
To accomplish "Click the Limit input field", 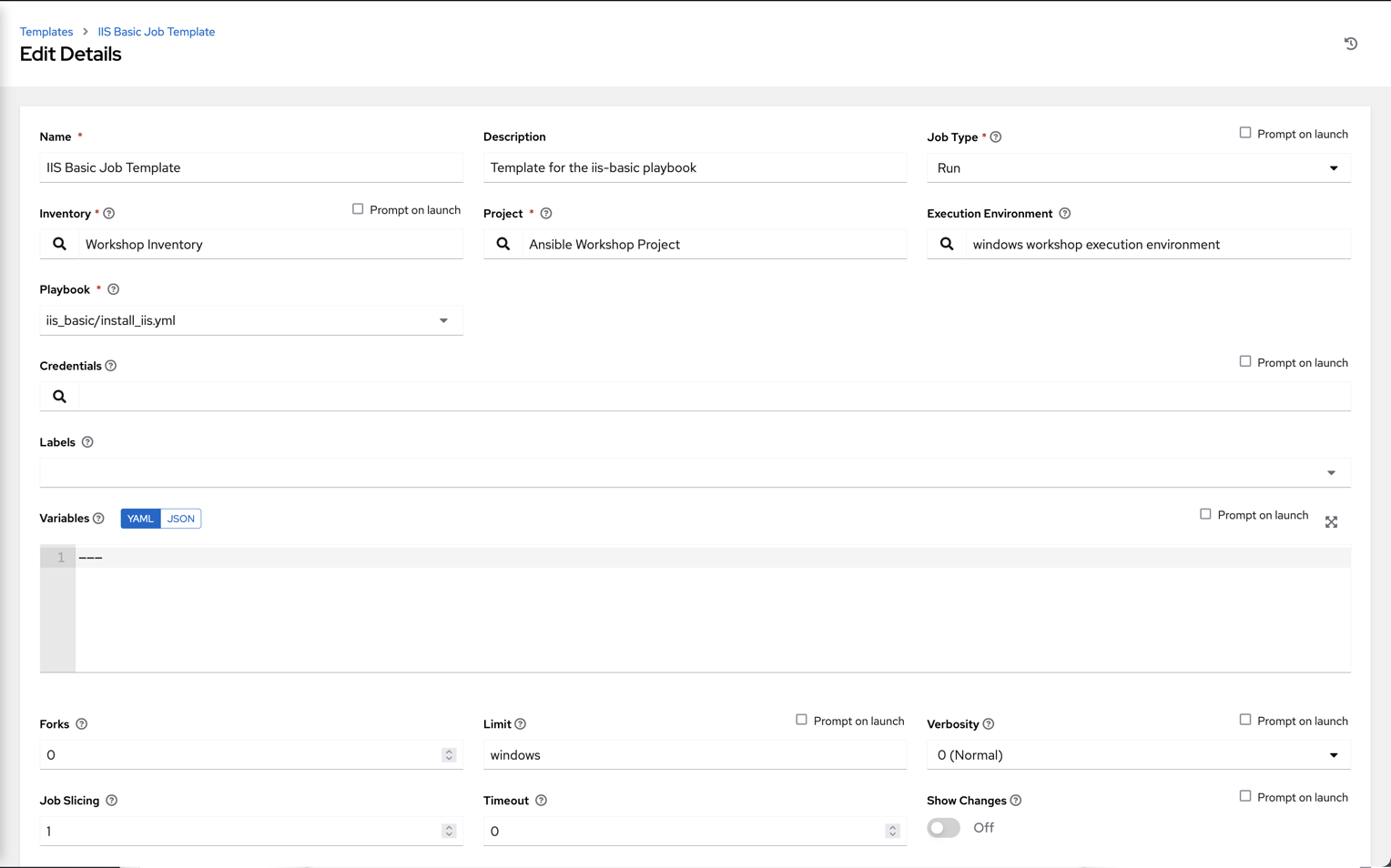I will tap(695, 755).
